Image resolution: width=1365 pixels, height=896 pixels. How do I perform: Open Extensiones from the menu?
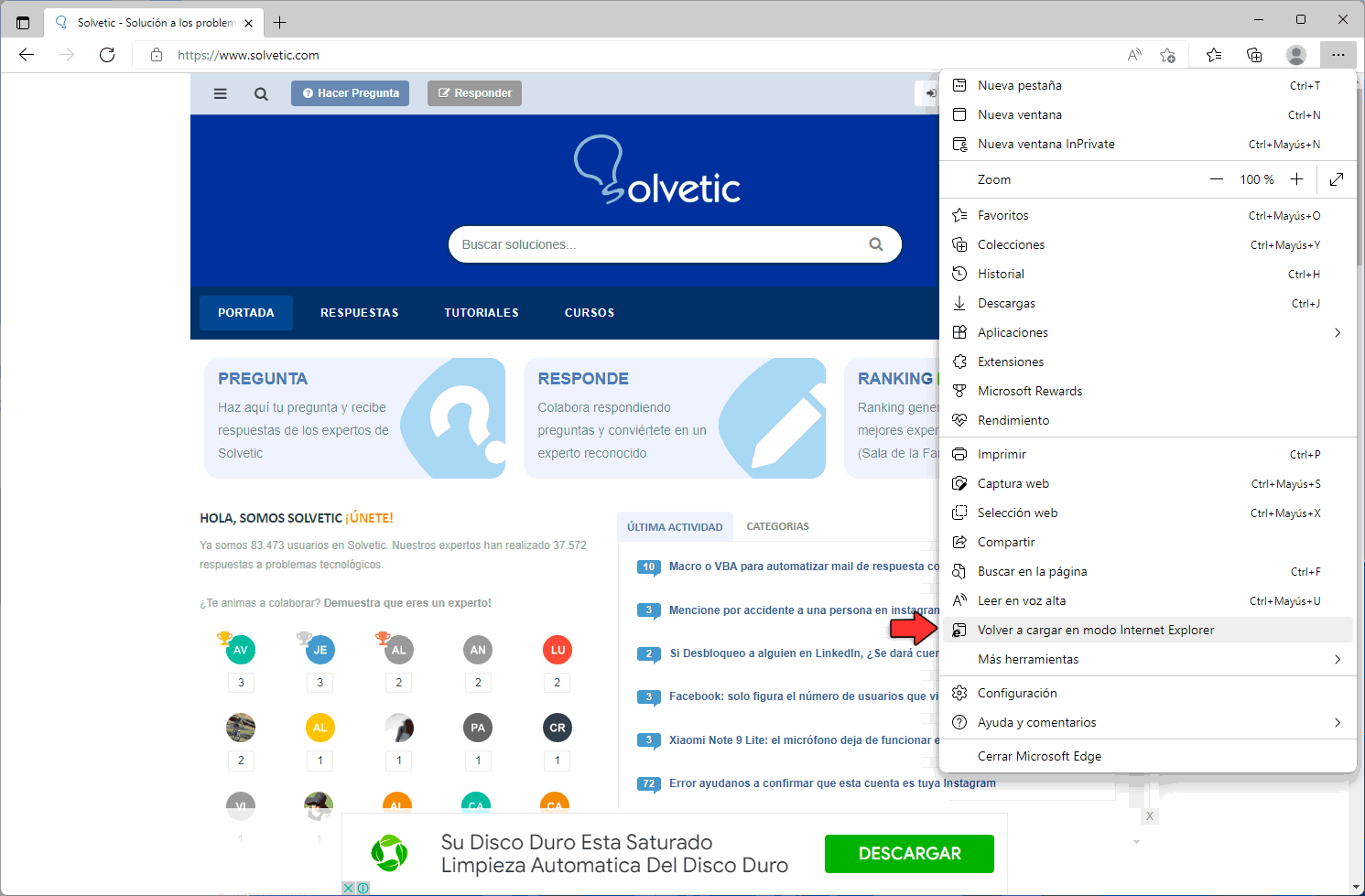pos(1147,362)
